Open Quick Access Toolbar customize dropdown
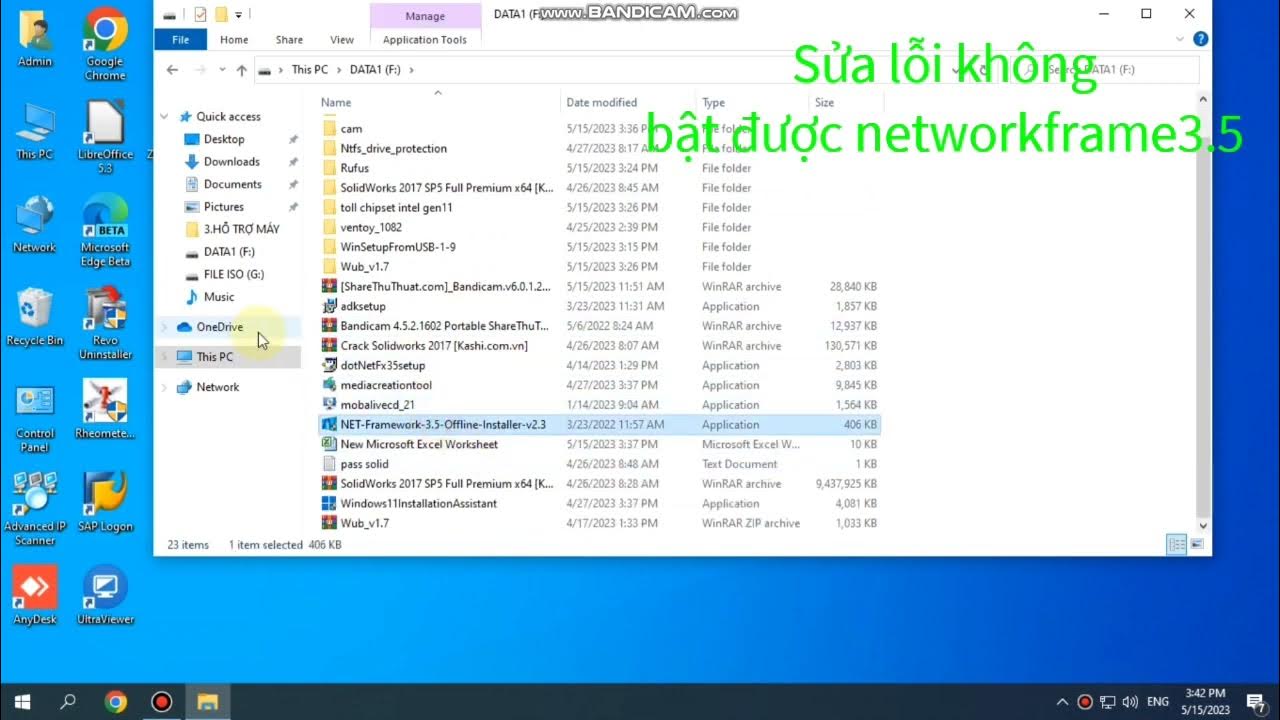The image size is (1280, 720). click(239, 15)
